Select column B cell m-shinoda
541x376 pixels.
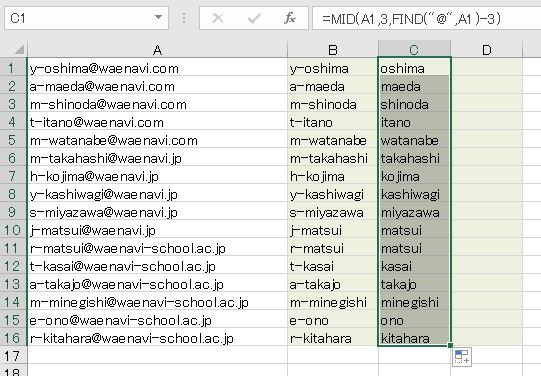click(x=333, y=104)
